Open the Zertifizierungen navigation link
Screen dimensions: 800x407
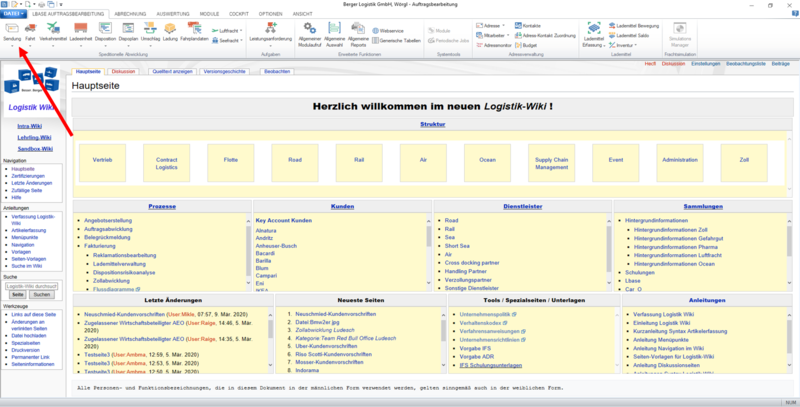28,176
